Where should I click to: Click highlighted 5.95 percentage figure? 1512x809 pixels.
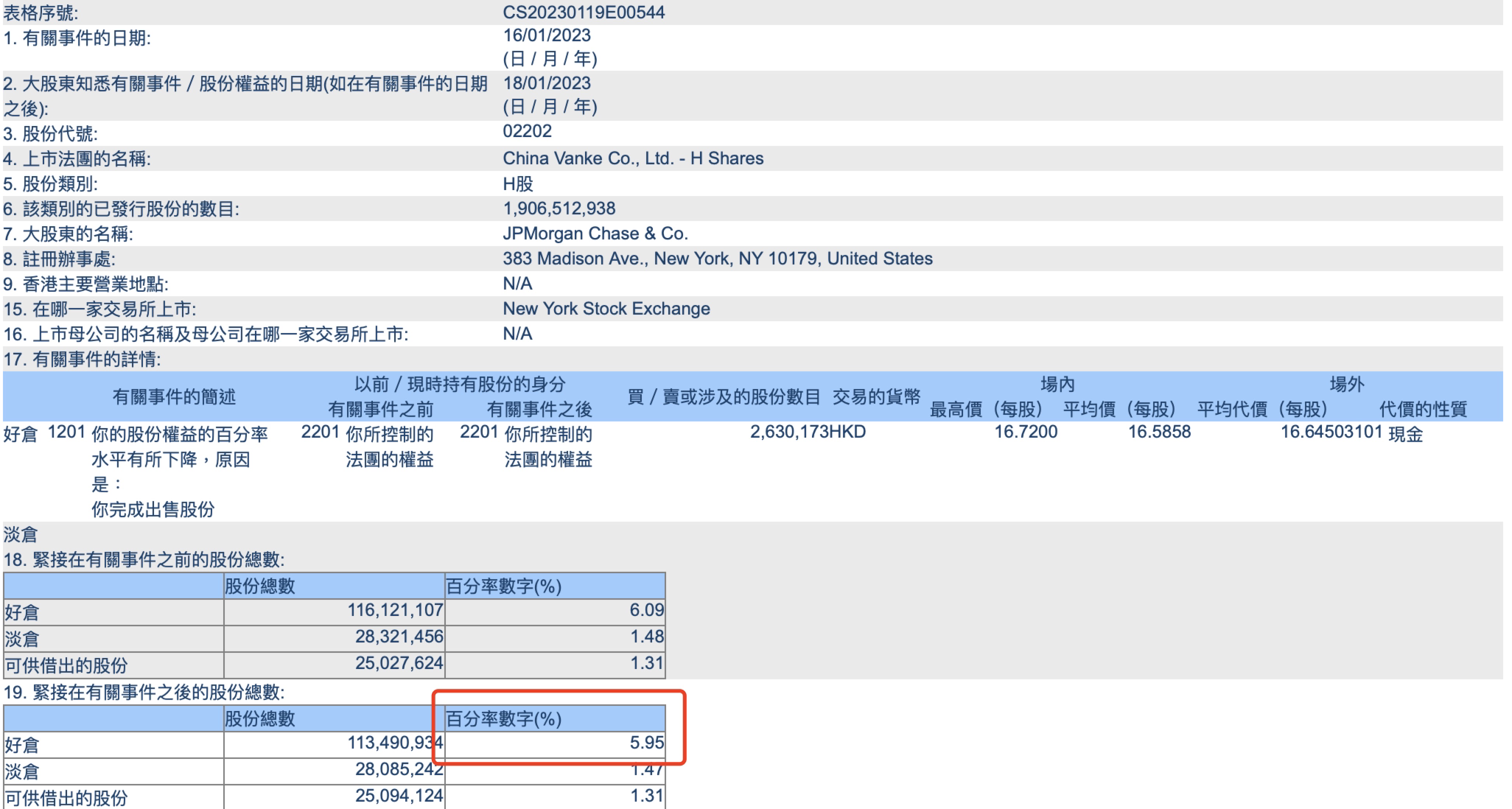tap(646, 743)
